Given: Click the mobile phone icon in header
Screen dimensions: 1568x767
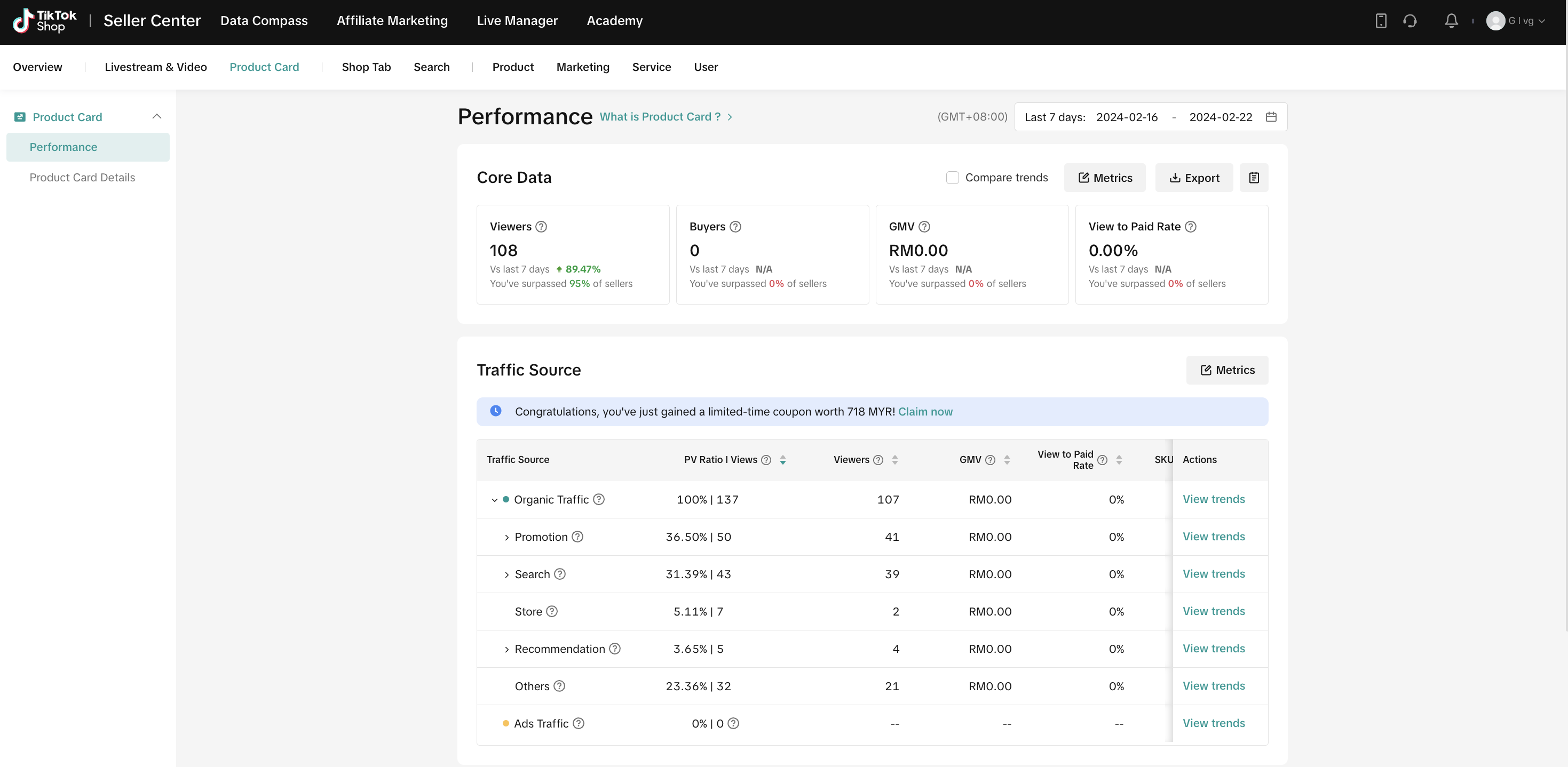Looking at the screenshot, I should click(x=1381, y=21).
